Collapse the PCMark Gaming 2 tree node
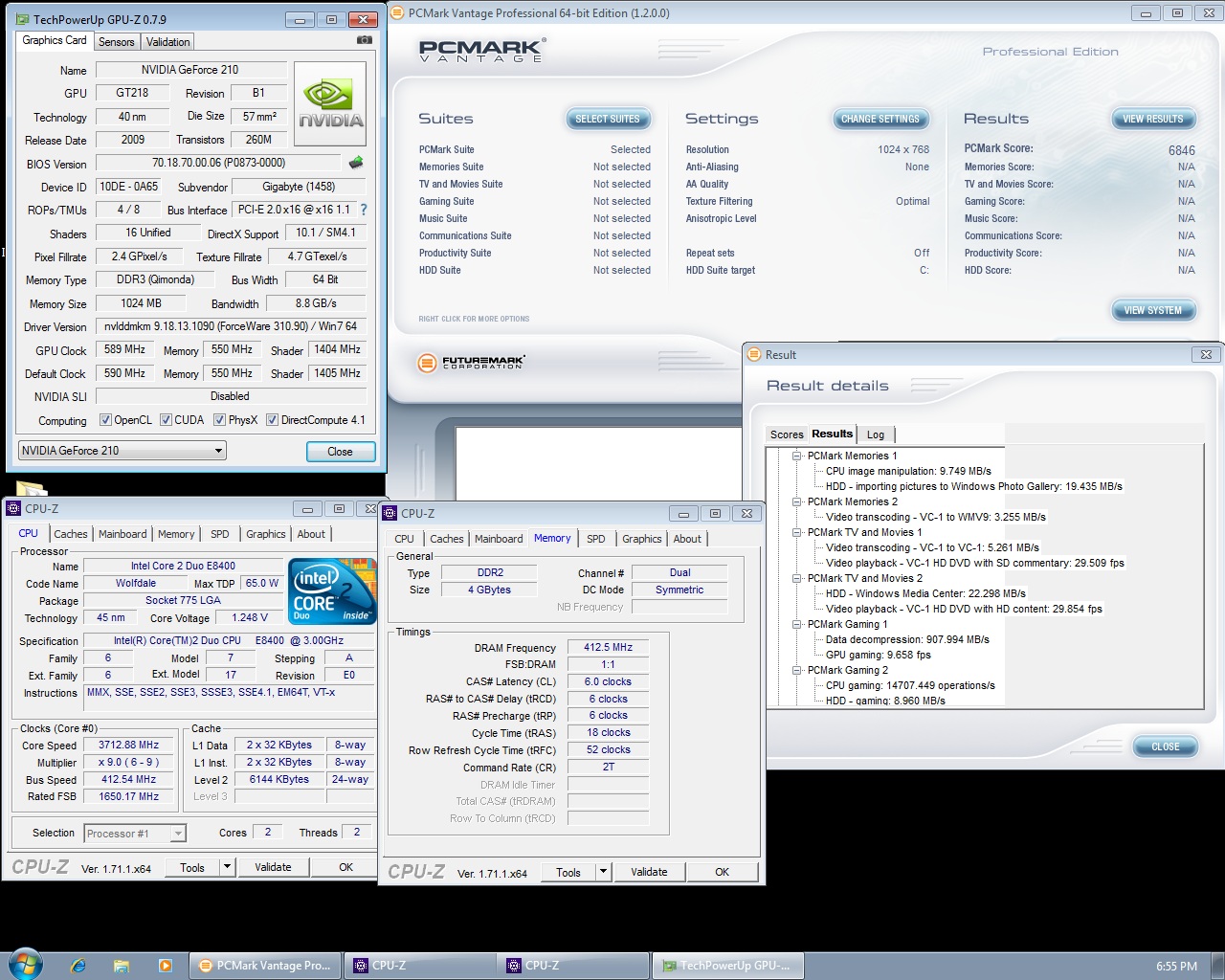The height and width of the screenshot is (980, 1225). pos(796,670)
